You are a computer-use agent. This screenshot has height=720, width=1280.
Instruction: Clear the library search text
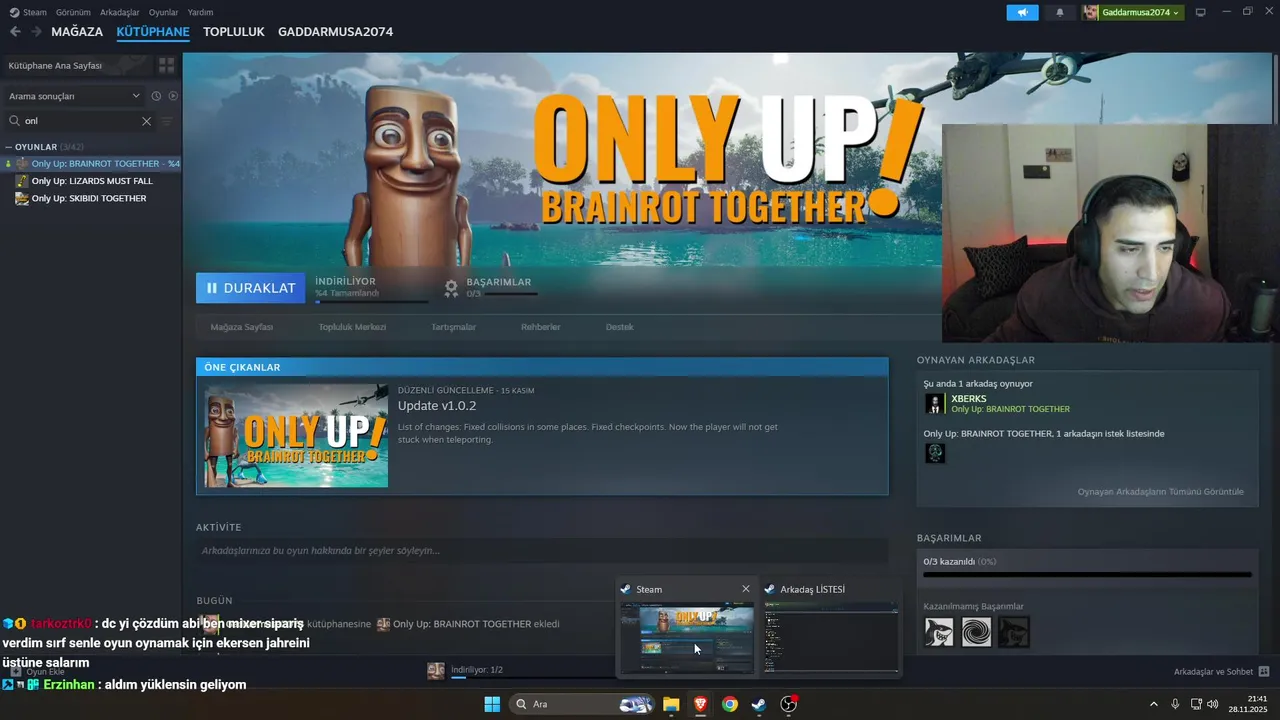pyautogui.click(x=146, y=121)
